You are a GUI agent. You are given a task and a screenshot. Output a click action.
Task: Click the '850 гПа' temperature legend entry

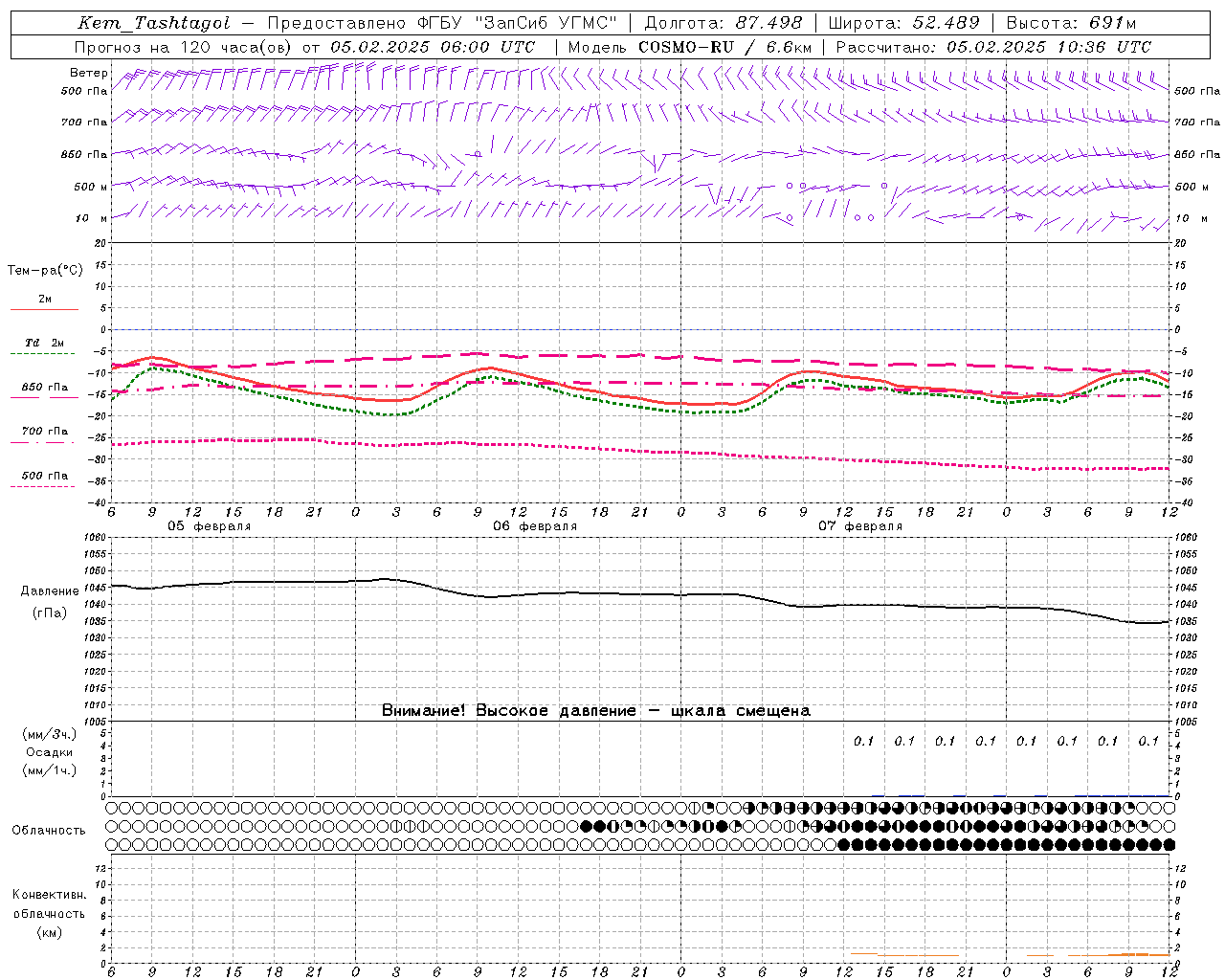(44, 390)
